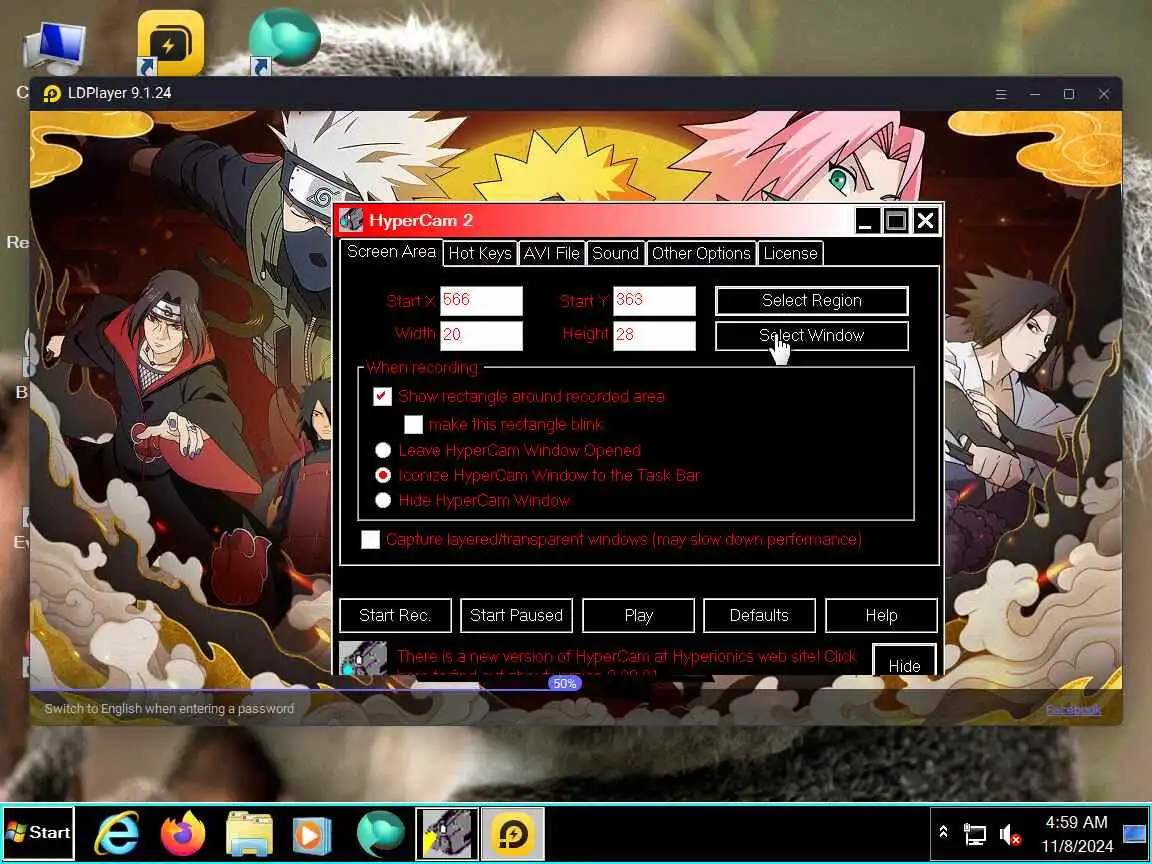Click the HyperCam notice thumbnail image
The width and height of the screenshot is (1152, 864).
pyautogui.click(x=363, y=658)
